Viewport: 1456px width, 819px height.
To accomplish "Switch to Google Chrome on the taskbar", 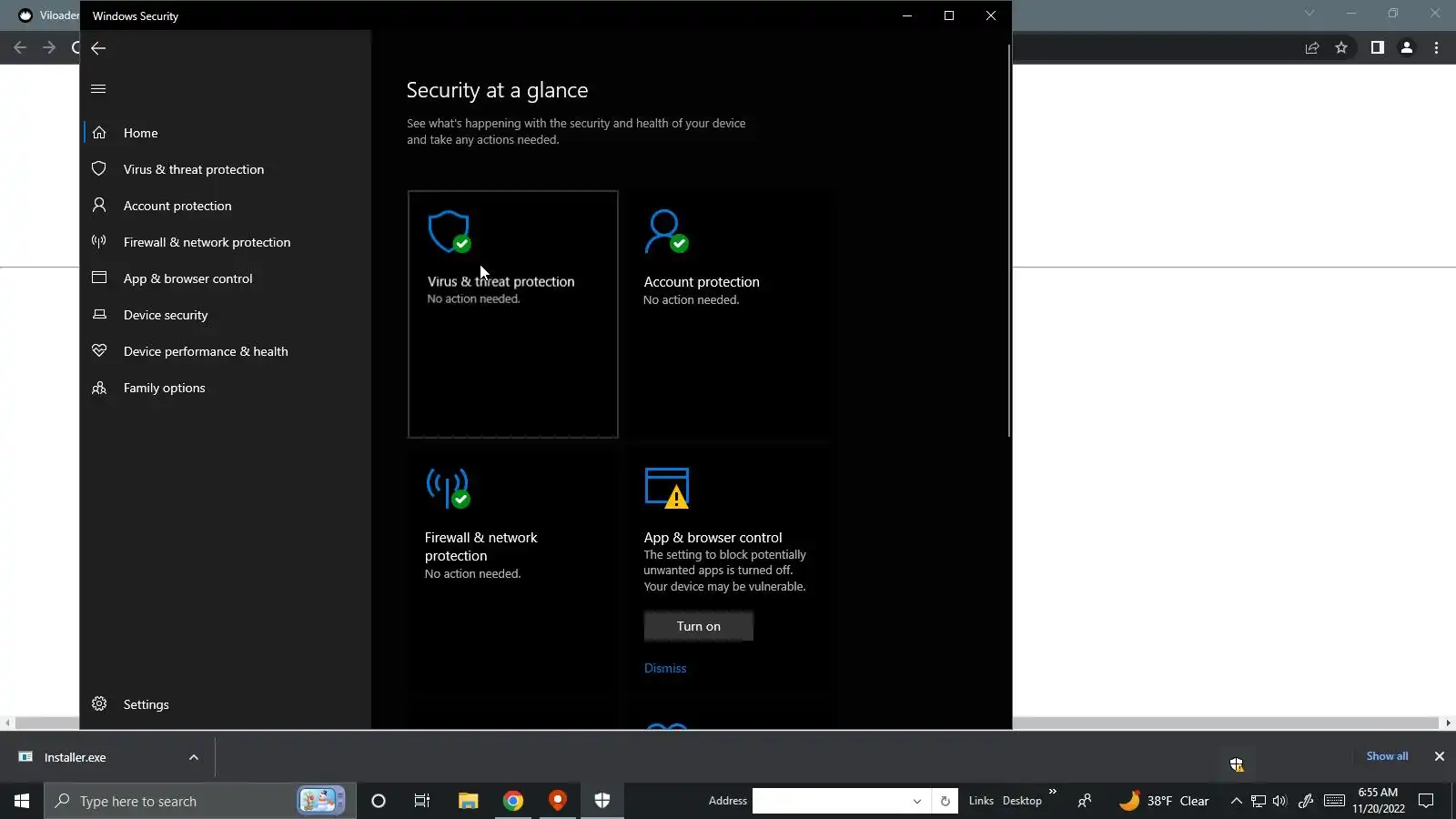I will click(513, 801).
